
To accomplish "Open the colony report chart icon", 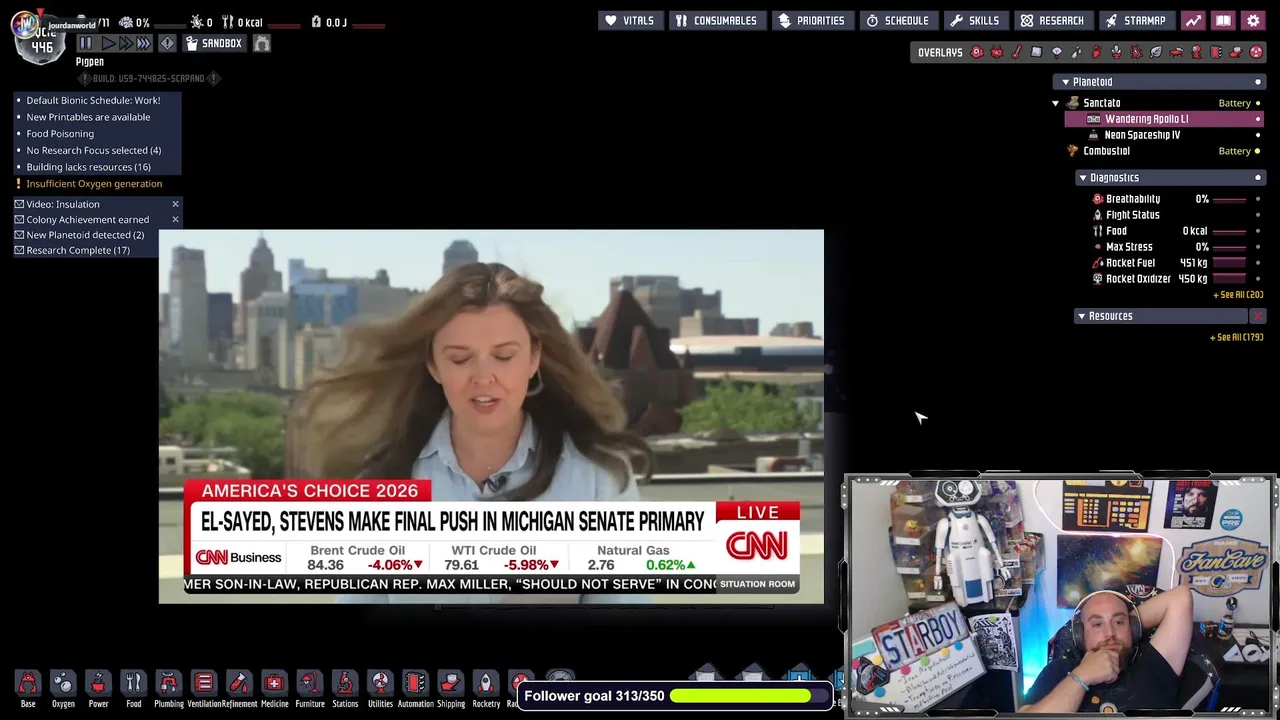I will pyautogui.click(x=1193, y=20).
